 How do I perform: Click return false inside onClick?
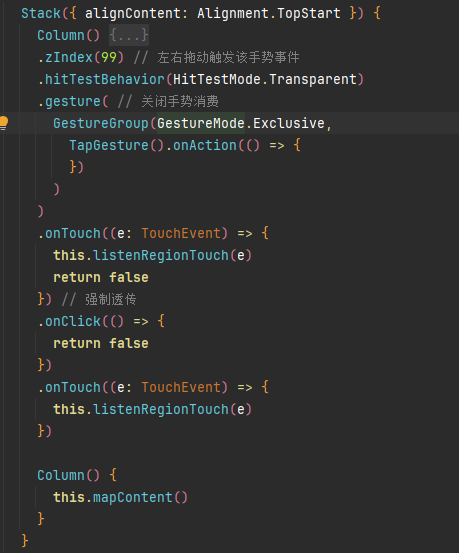click(x=101, y=344)
